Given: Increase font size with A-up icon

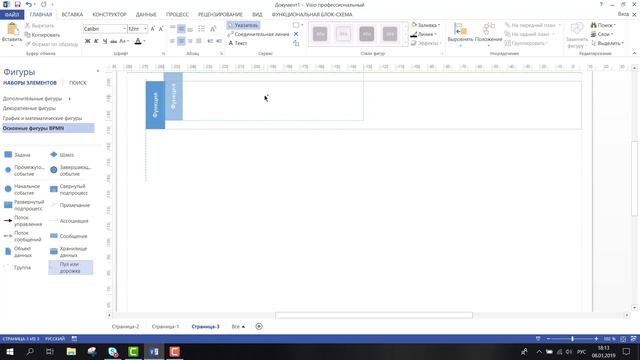Looking at the screenshot, I should tap(153, 29).
